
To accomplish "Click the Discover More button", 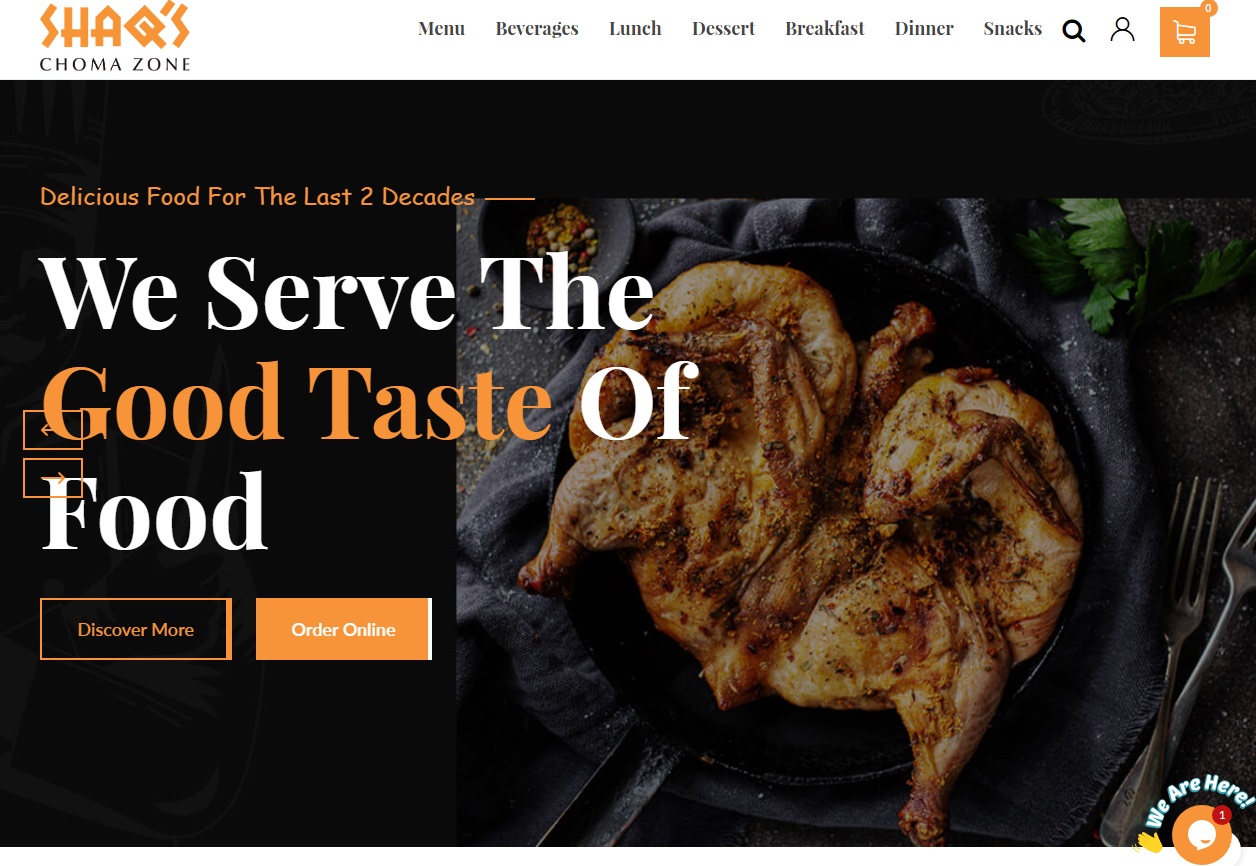I will (x=136, y=629).
